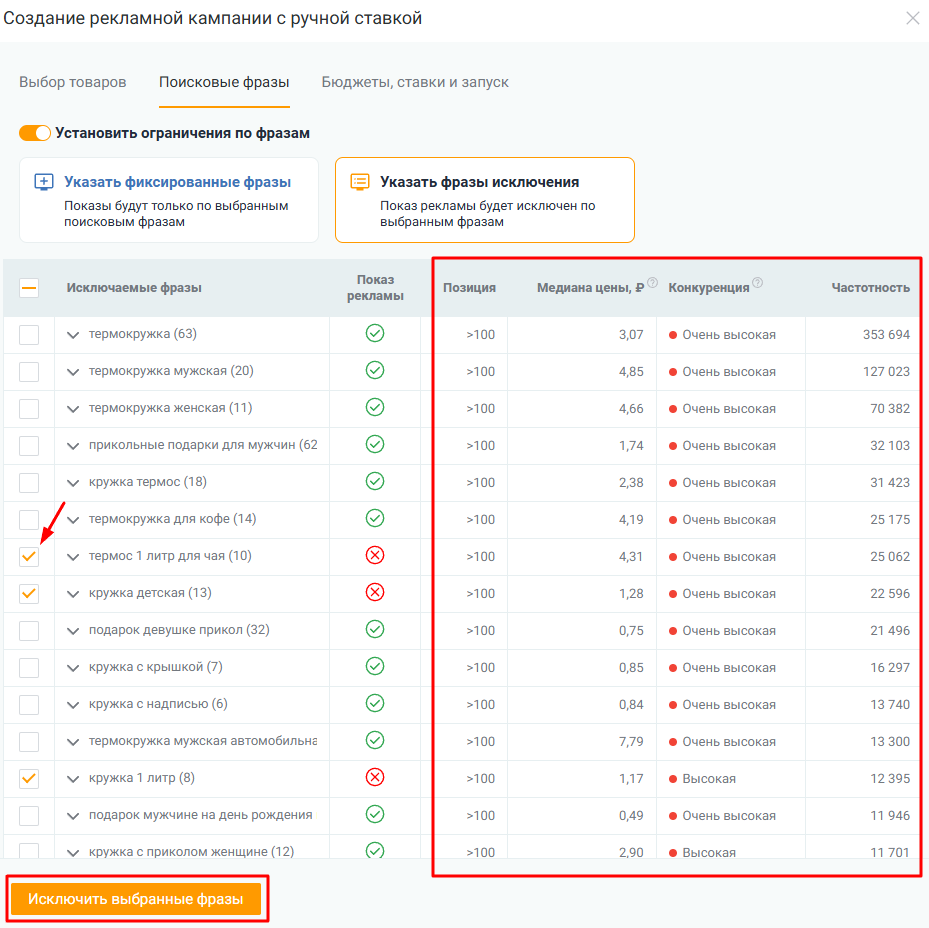Expand the термокружка (63) phrase group
The height and width of the screenshot is (928, 929).
click(72, 334)
